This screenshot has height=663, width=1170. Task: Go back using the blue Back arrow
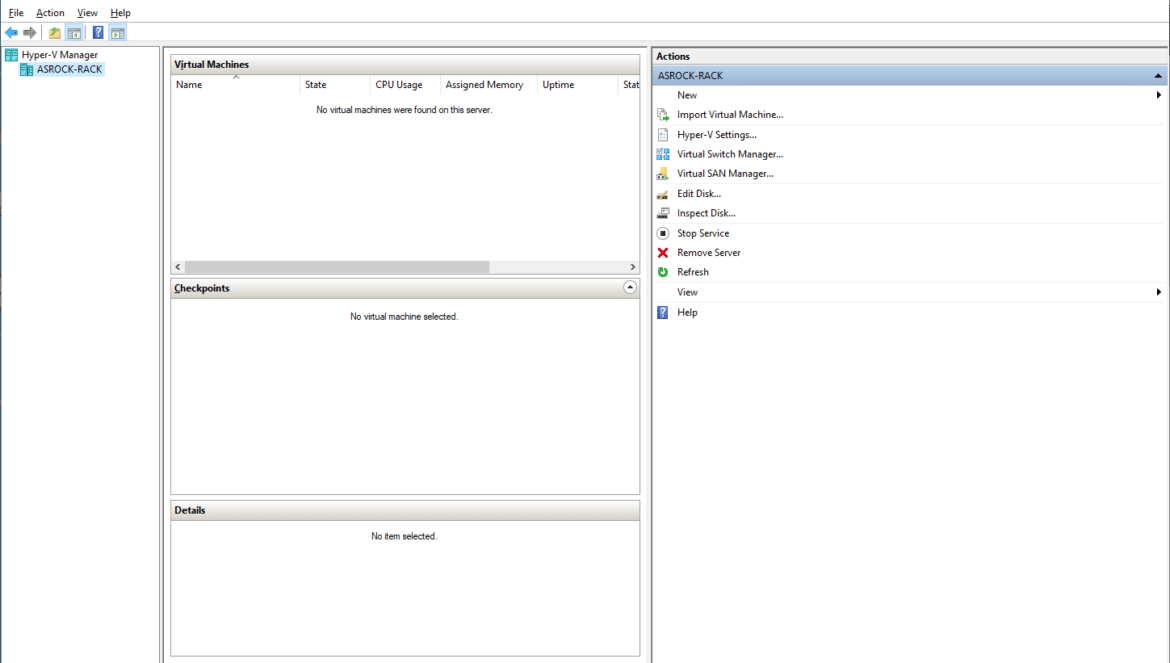pos(11,33)
